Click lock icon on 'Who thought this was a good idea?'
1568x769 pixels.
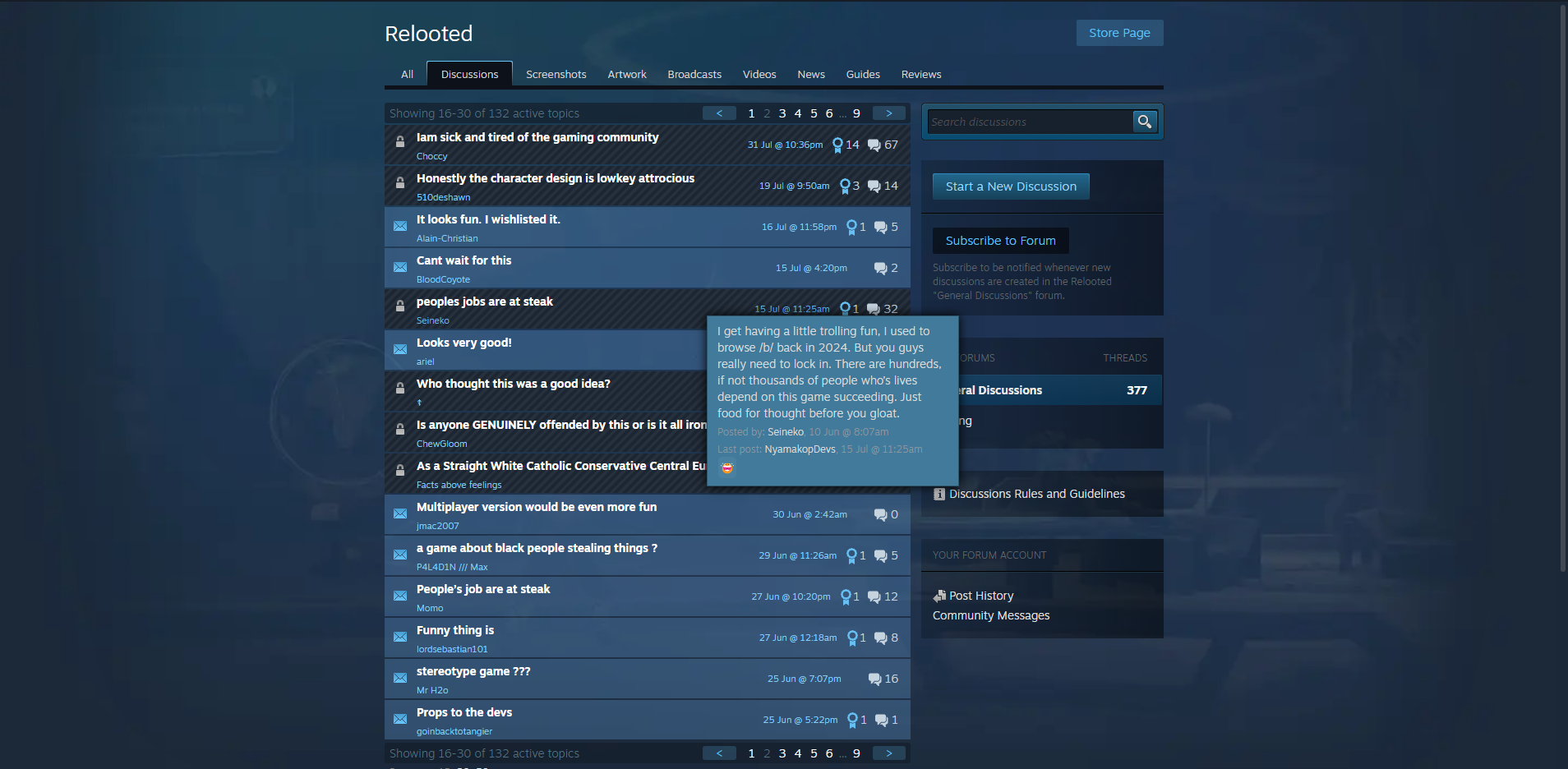[400, 388]
